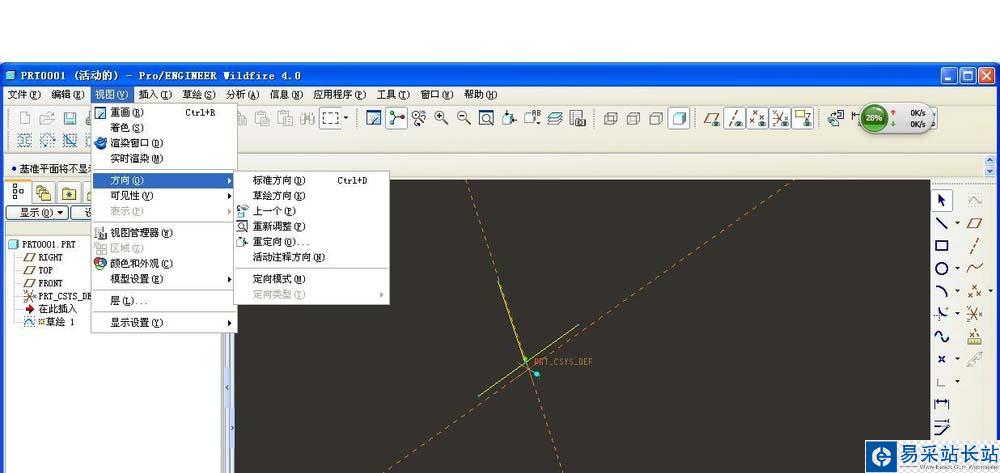1000x473 pixels.
Task: Click the datum points tool on right toolbar
Action: pos(974,291)
